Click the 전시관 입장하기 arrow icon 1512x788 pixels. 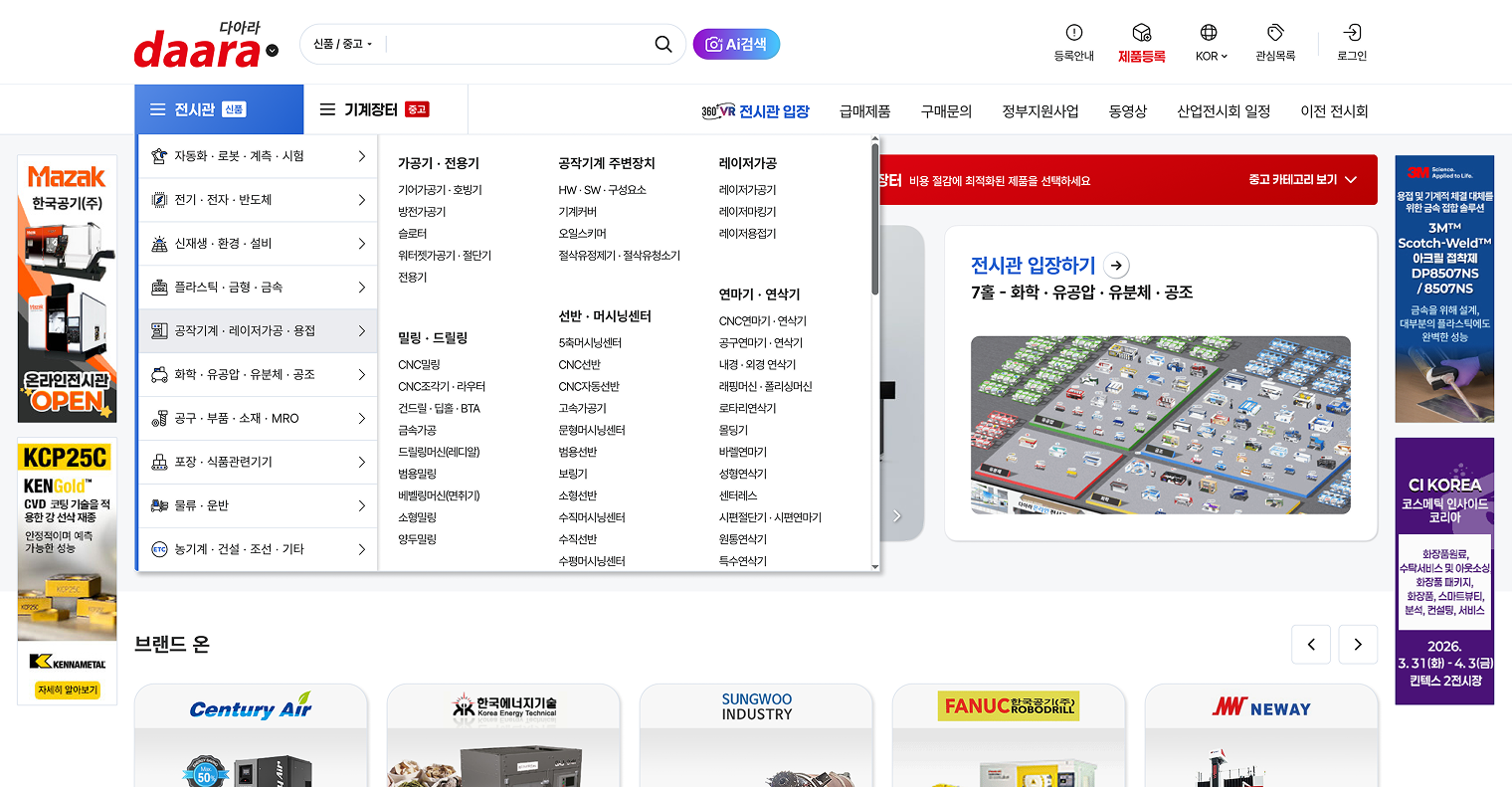[1117, 266]
